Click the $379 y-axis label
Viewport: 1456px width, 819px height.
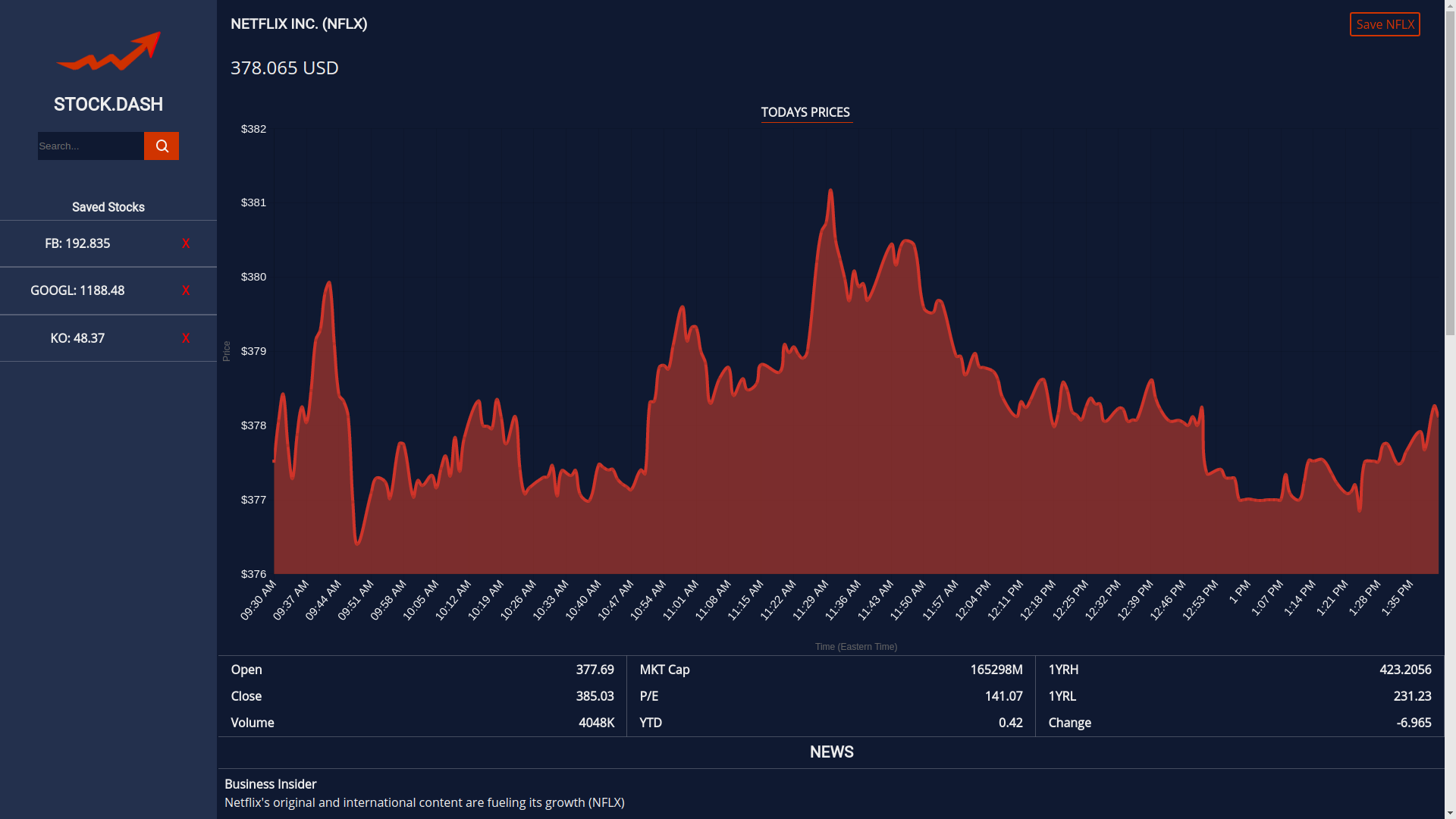(253, 351)
